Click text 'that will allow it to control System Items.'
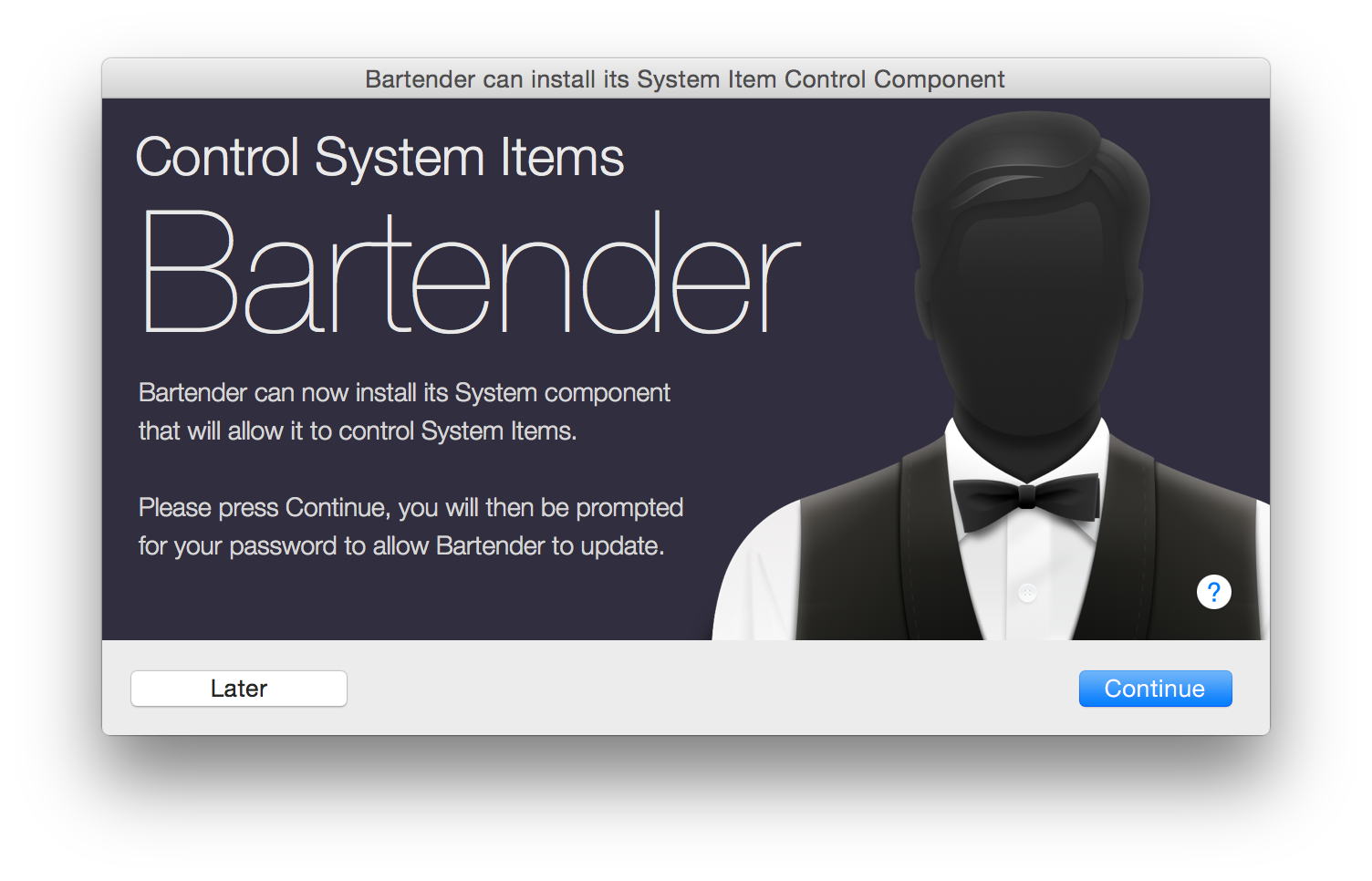This screenshot has width=1372, height=881. point(358,431)
